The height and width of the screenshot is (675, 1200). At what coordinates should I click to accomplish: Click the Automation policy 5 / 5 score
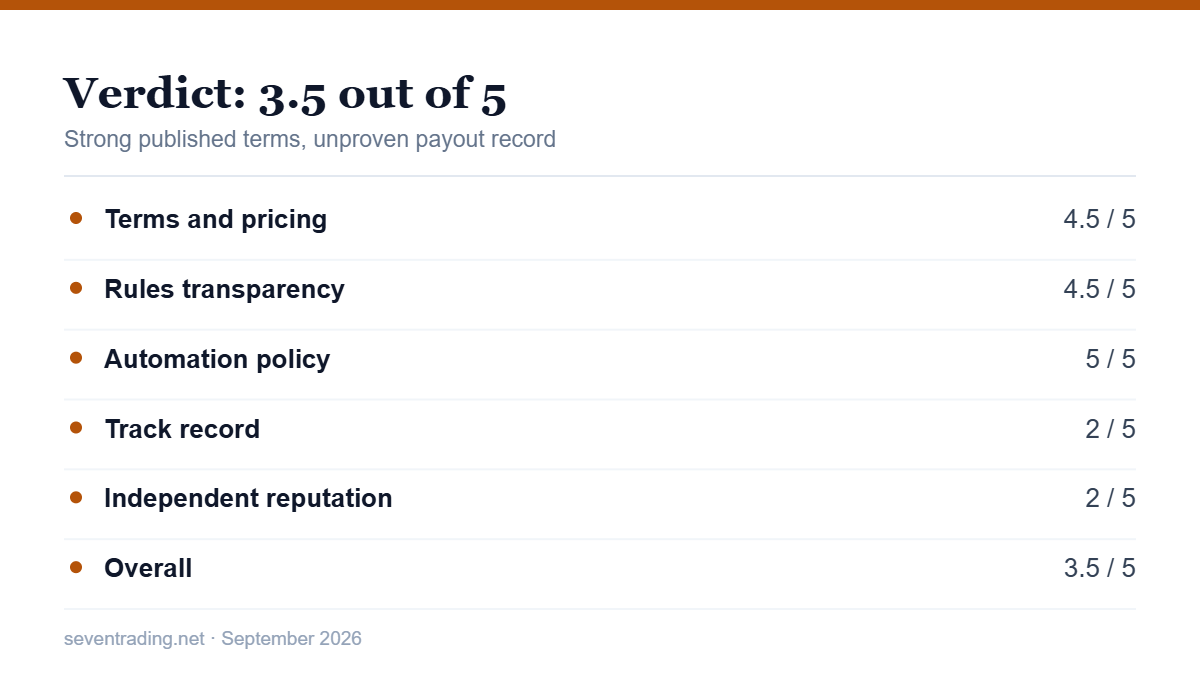(x=1110, y=359)
